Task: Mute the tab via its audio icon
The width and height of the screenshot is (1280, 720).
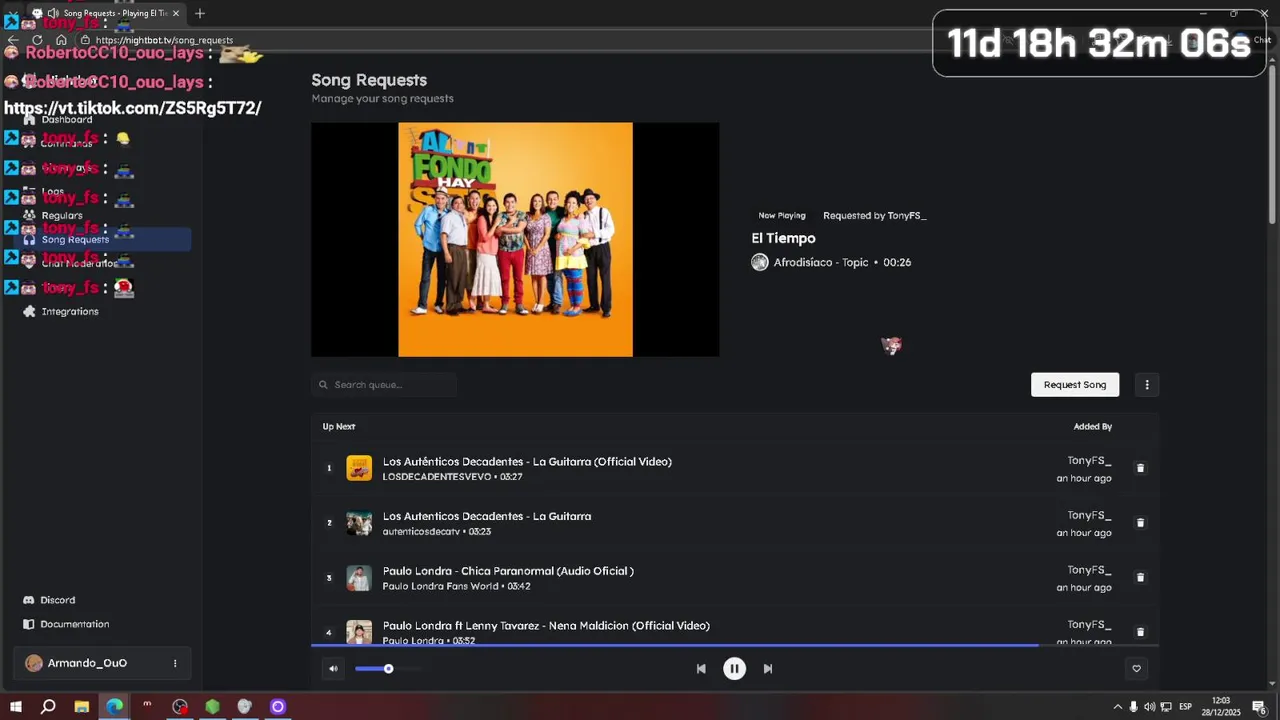Action: point(53,13)
